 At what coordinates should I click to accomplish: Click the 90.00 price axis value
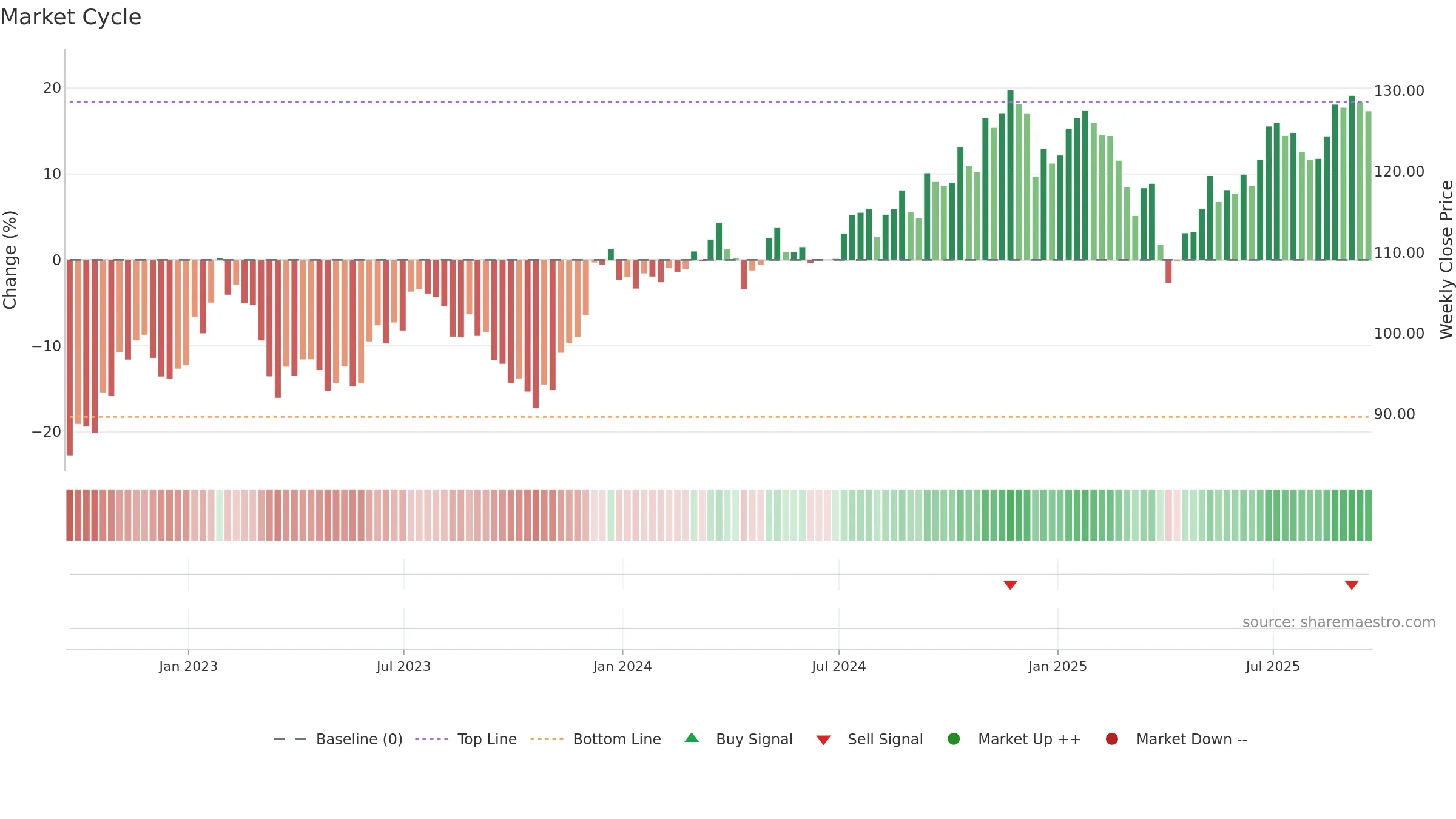point(1394,414)
